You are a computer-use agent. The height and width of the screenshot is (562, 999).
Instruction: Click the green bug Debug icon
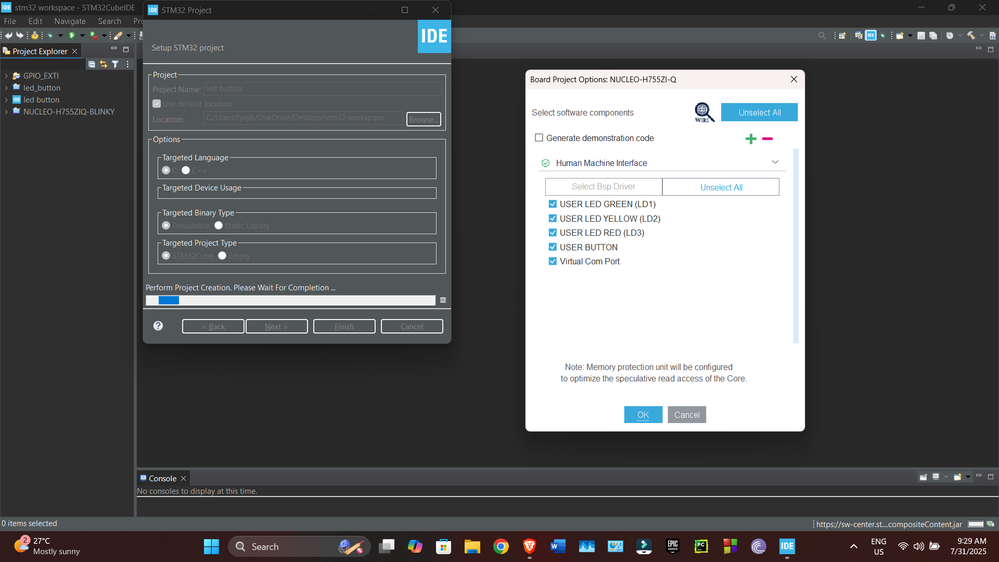tap(50, 35)
